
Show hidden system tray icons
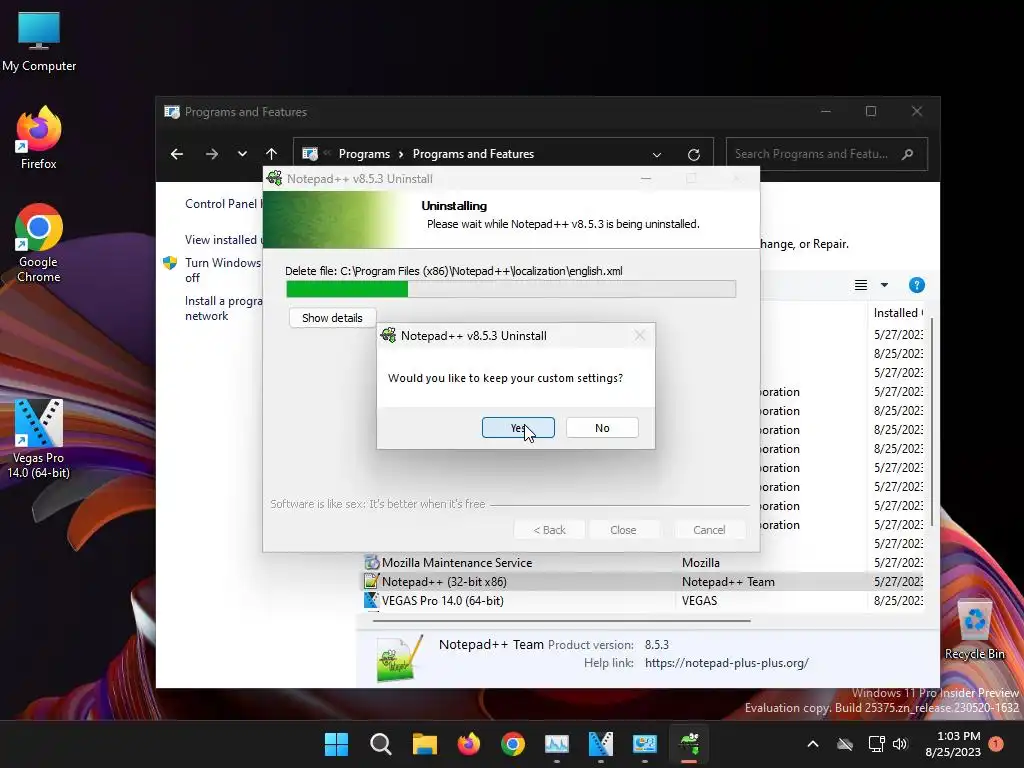[x=813, y=744]
